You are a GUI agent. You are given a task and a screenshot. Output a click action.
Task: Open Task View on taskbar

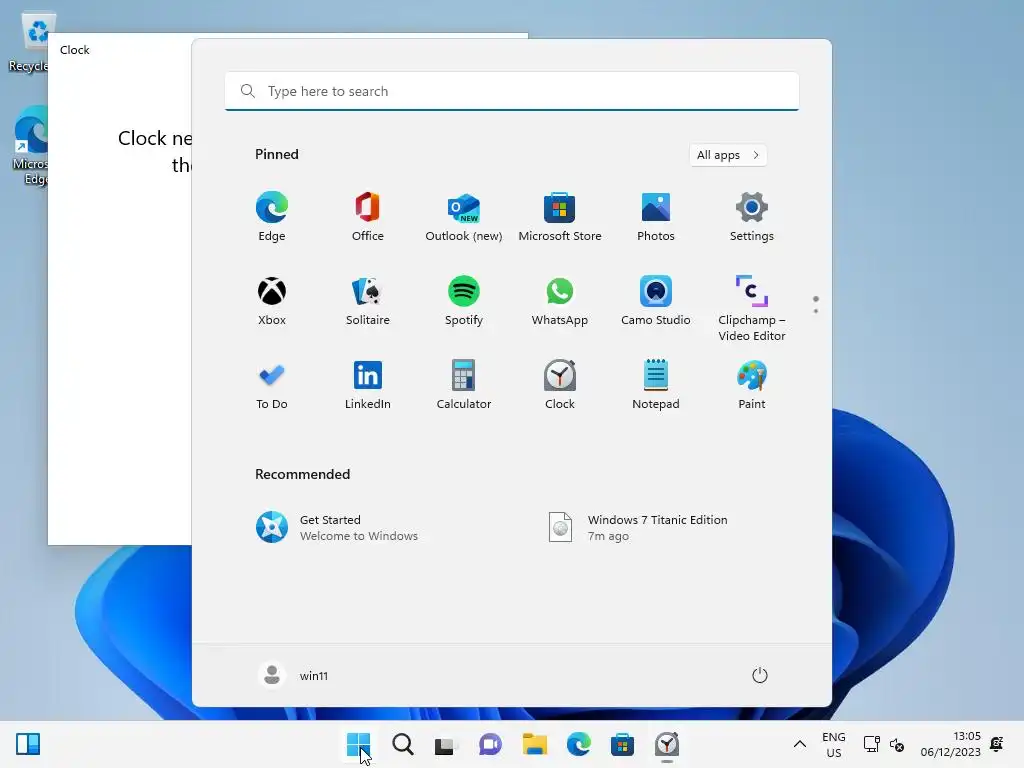click(446, 744)
